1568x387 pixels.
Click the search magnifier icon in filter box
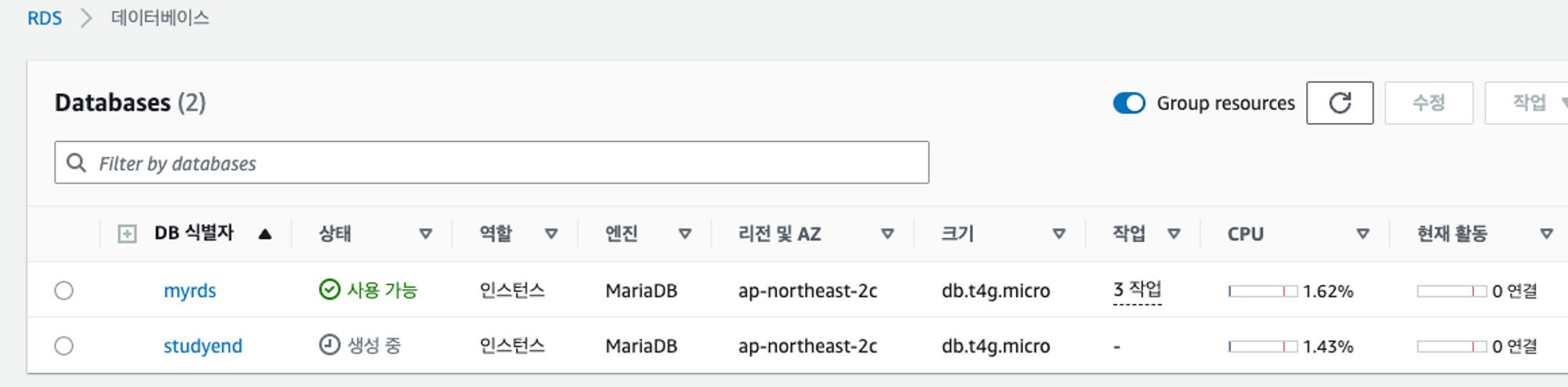[x=76, y=163]
